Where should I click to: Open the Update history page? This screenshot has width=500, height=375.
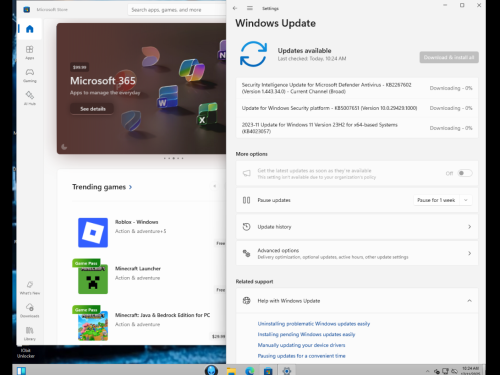tap(357, 227)
